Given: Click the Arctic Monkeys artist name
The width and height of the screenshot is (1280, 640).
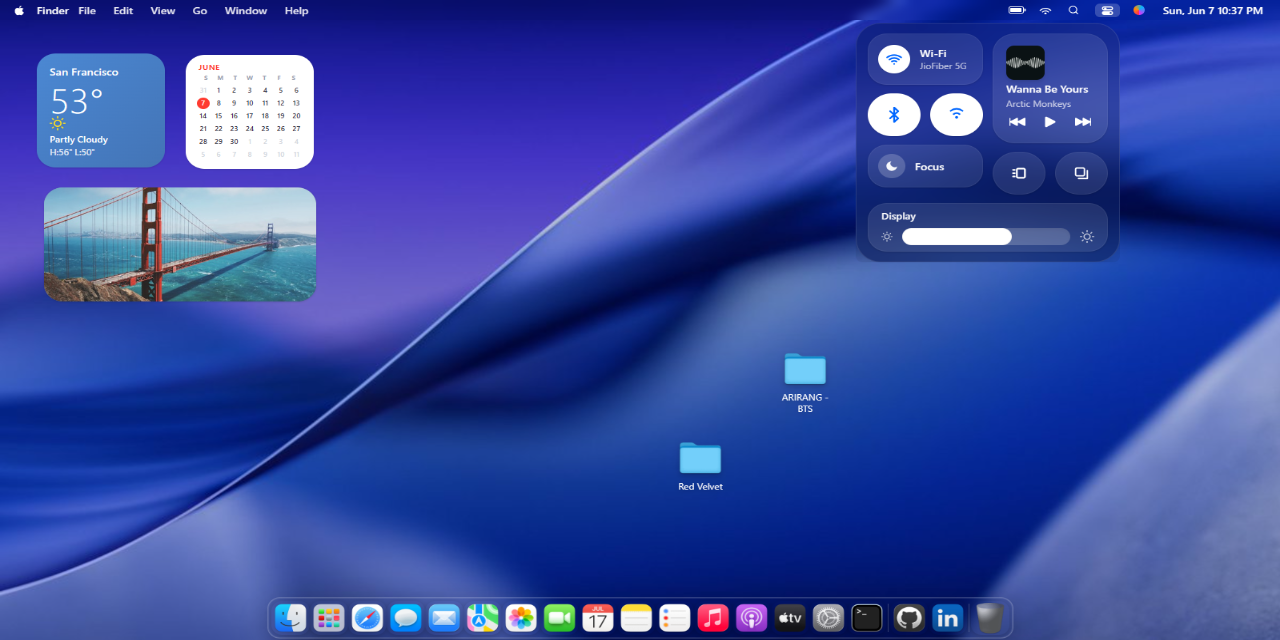Looking at the screenshot, I should coord(1038,104).
